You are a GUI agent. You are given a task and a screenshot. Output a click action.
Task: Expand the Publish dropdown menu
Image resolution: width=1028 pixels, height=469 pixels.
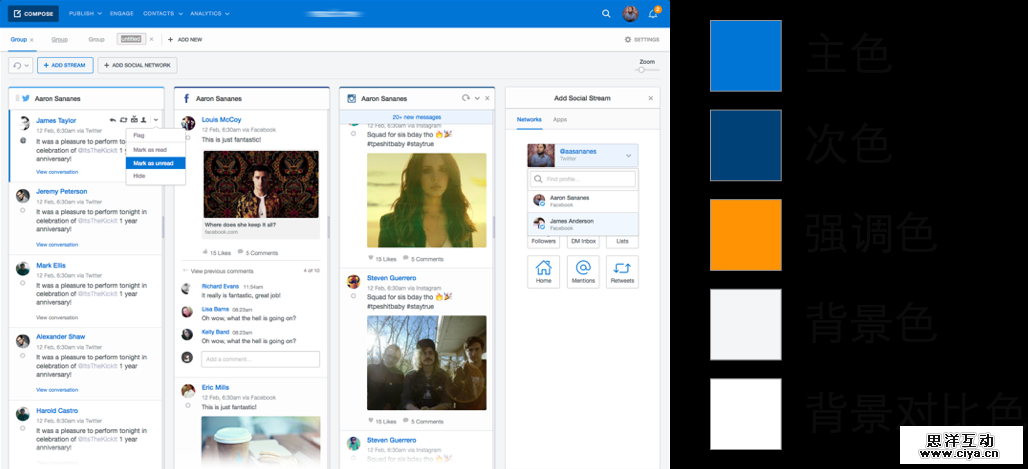coord(85,14)
